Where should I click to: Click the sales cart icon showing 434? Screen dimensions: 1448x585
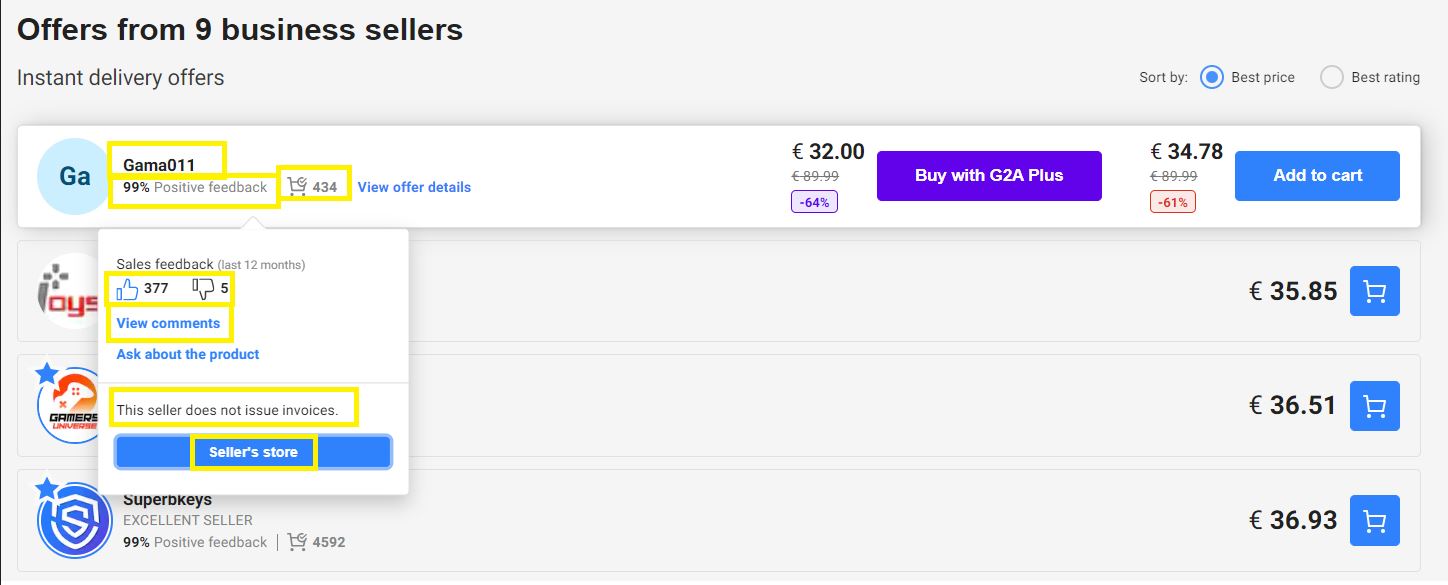tap(297, 185)
